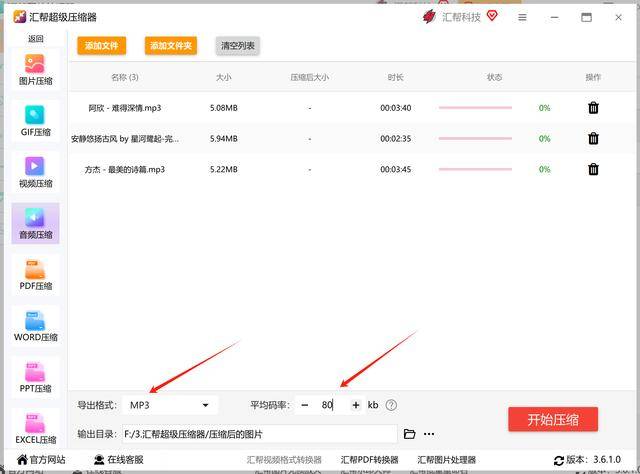Click progress bar of 阿欣 - 难得深情.mp3

(475, 108)
